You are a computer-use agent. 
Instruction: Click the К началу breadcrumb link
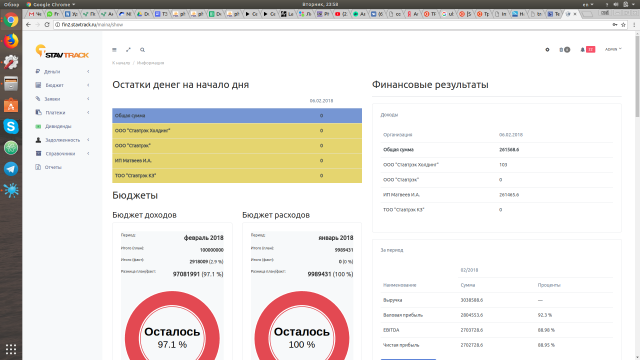pos(121,63)
